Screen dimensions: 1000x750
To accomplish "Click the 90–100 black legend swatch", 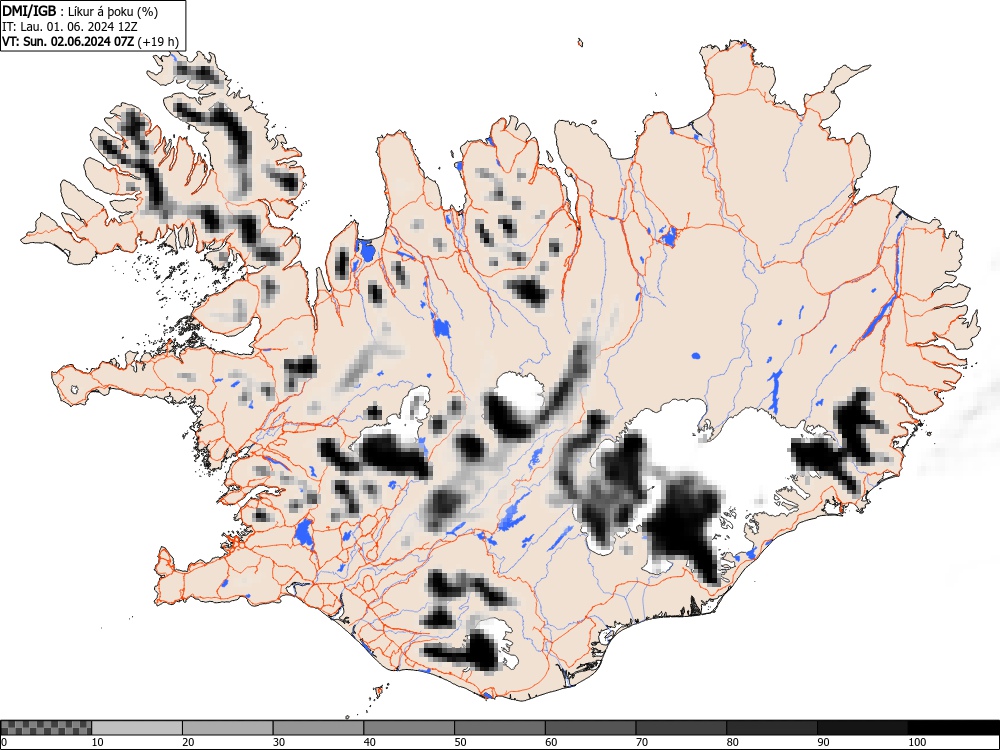I will (x=862, y=728).
